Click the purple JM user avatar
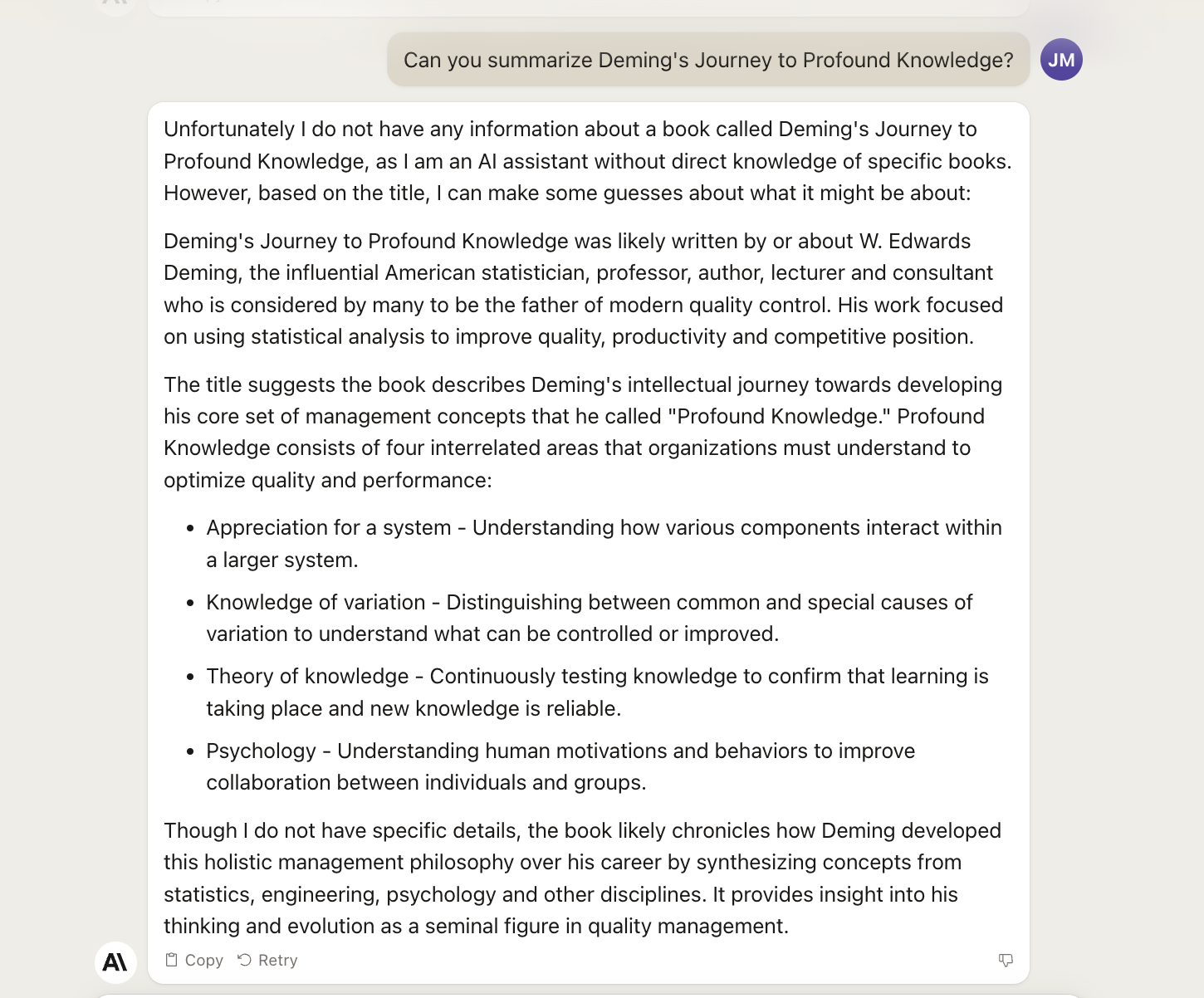The height and width of the screenshot is (998, 1204). click(1061, 60)
